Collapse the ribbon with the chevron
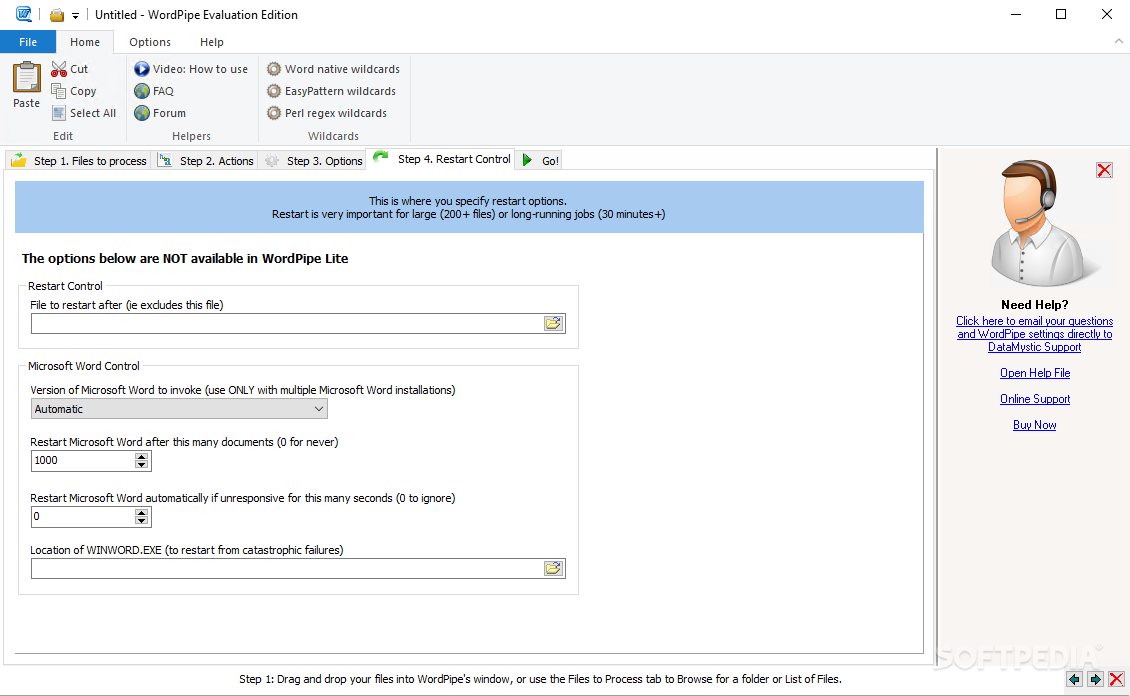1130x696 pixels. point(1118,42)
